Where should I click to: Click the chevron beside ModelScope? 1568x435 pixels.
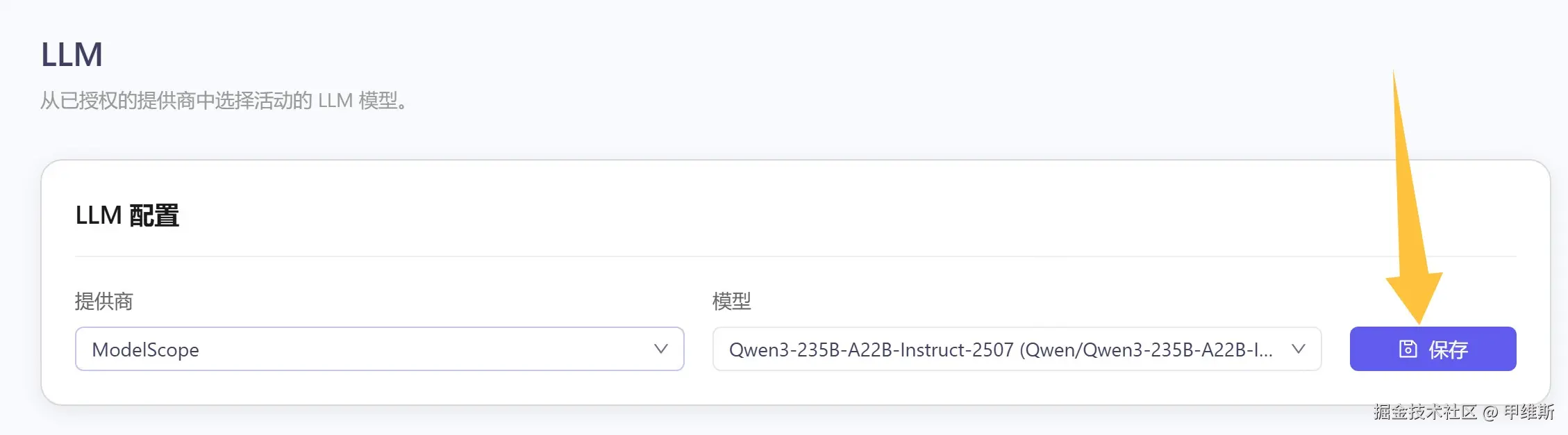(660, 349)
